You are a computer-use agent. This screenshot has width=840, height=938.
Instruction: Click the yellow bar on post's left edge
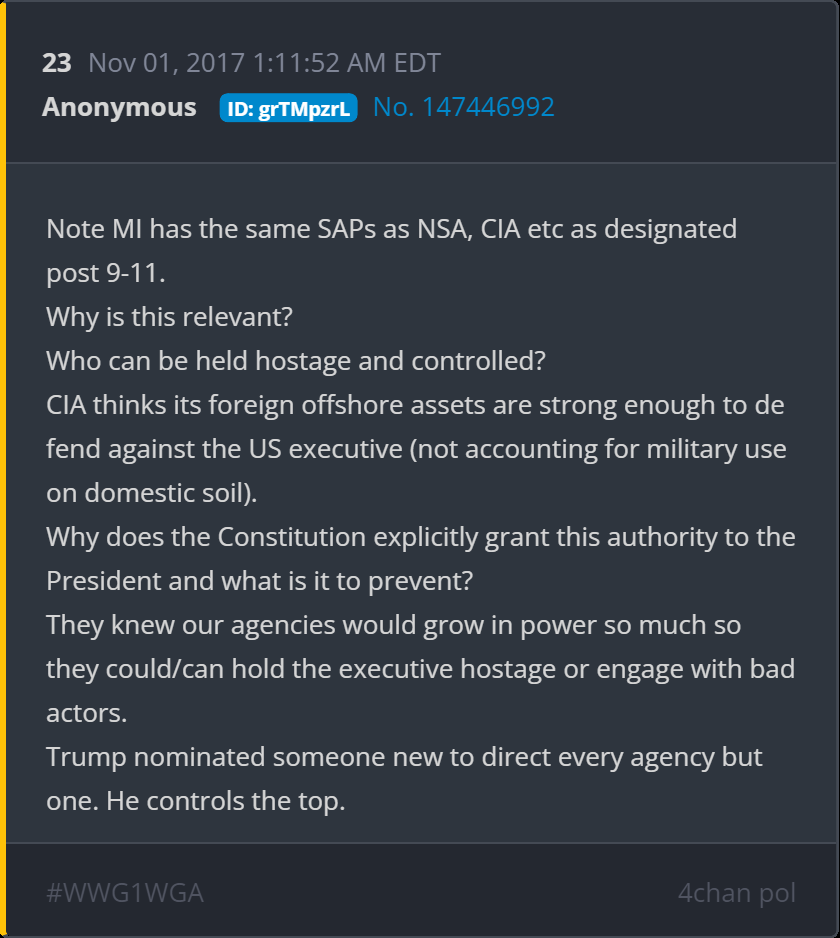[x=3, y=469]
